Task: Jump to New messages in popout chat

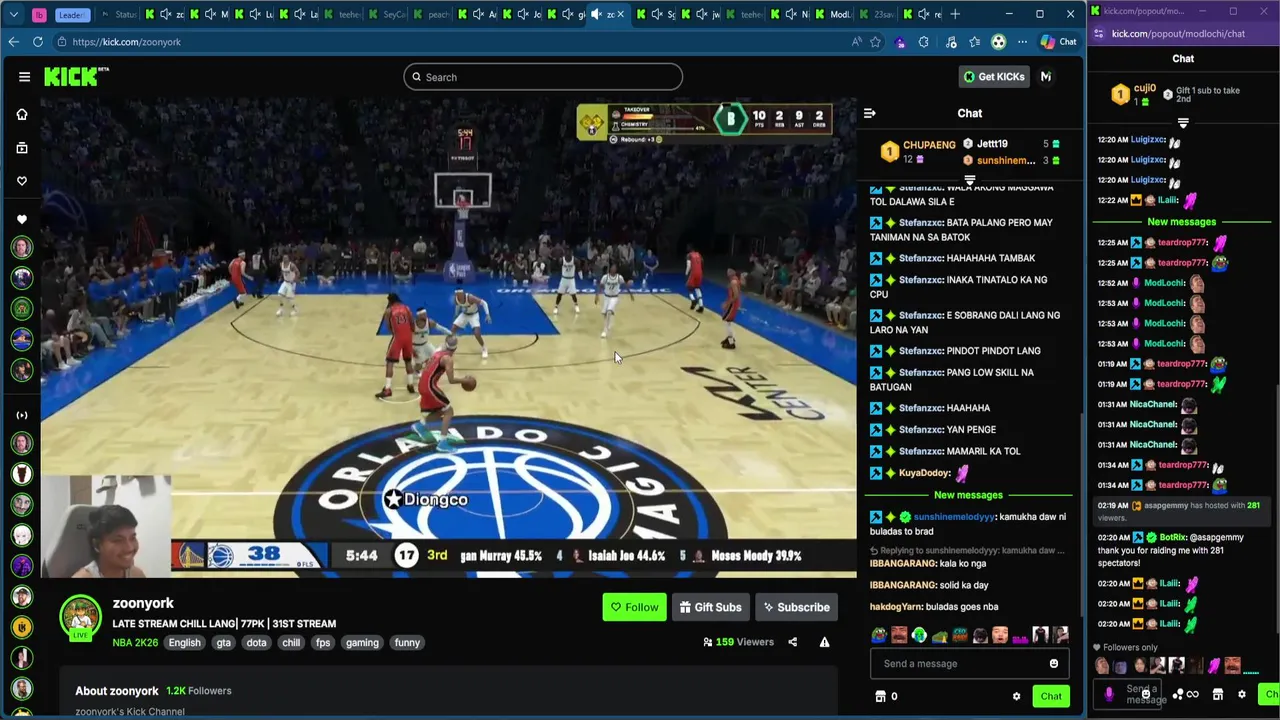Action: [x=1181, y=222]
